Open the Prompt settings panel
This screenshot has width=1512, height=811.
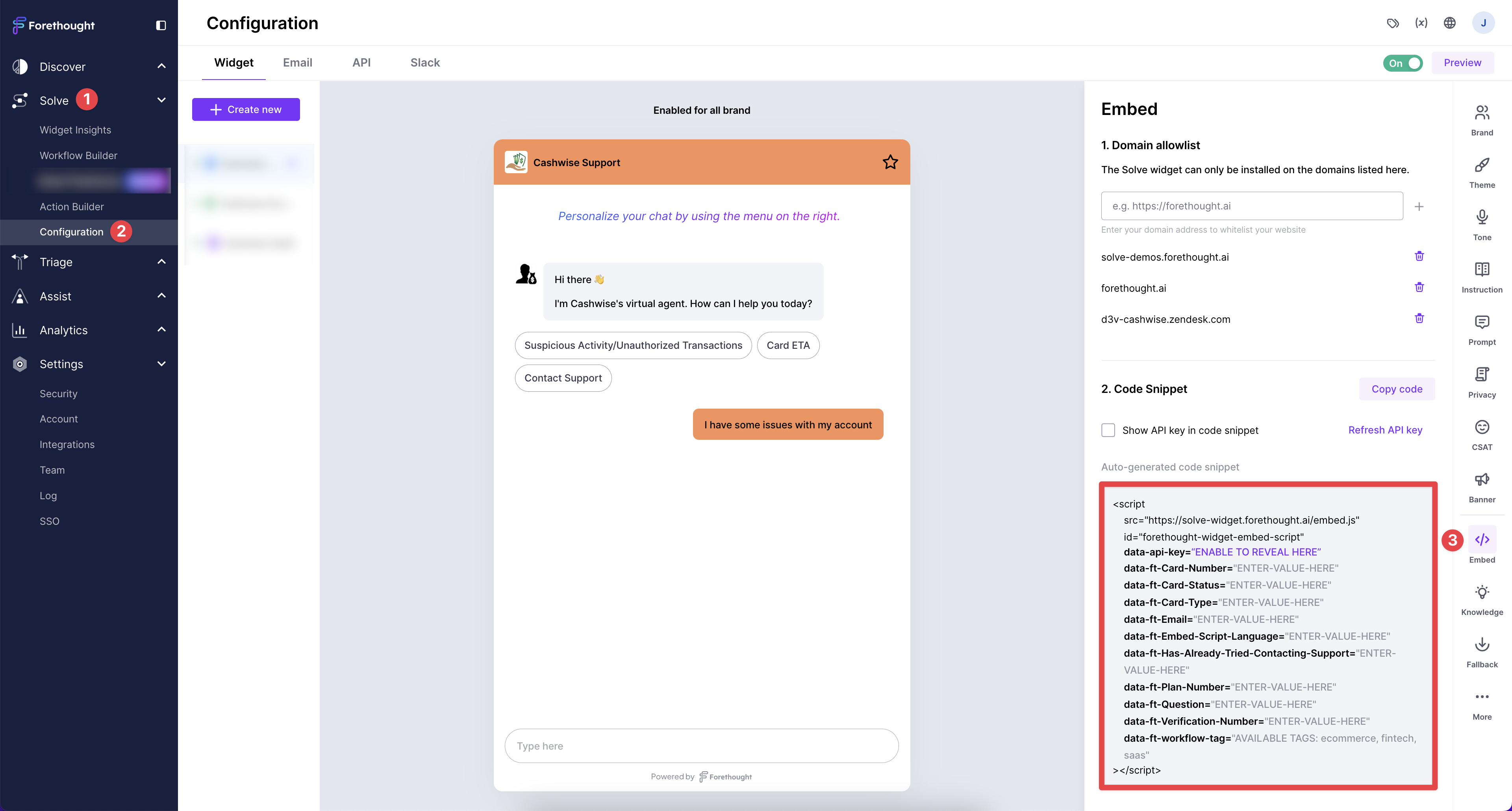point(1482,330)
